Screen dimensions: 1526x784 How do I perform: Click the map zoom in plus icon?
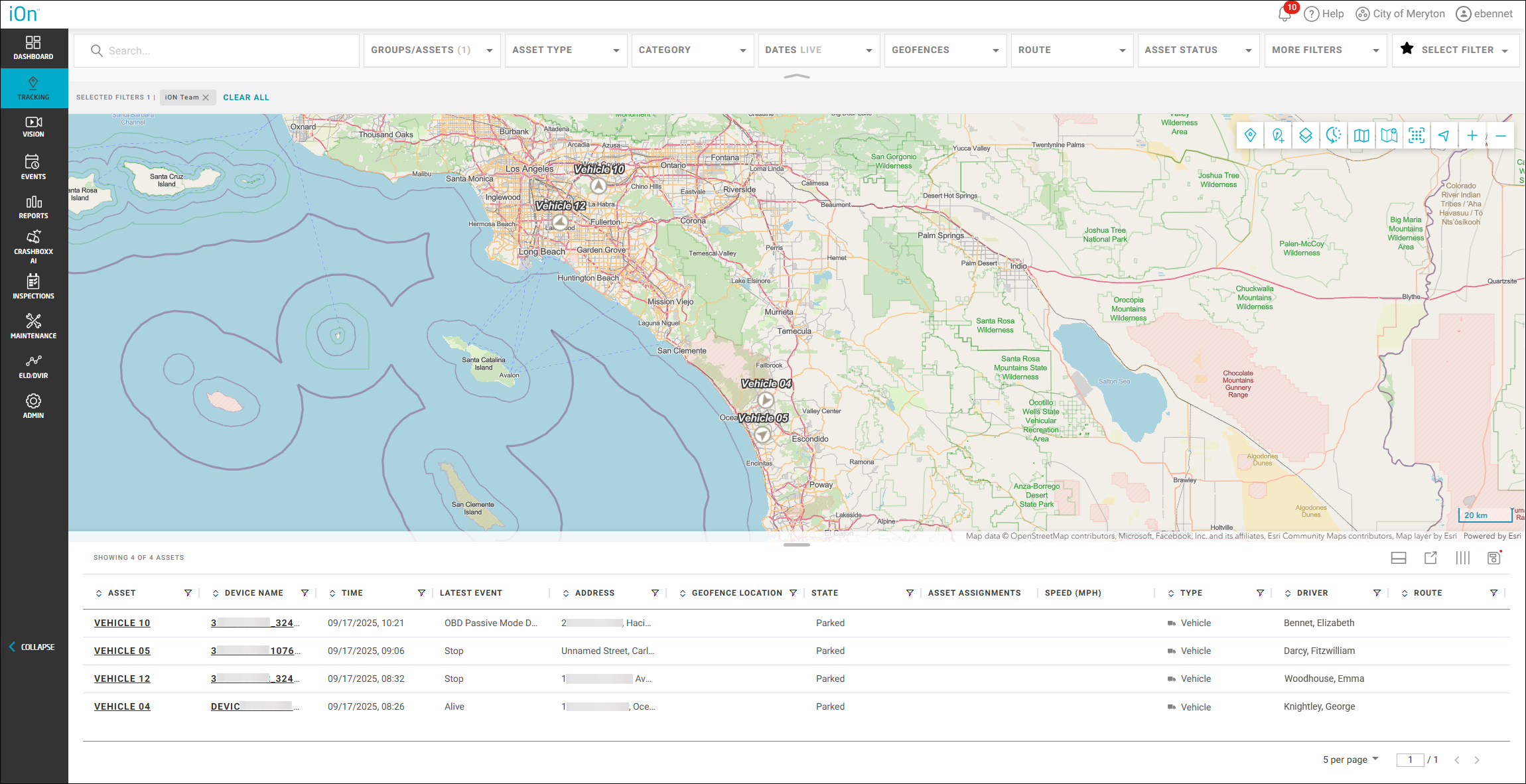pos(1472,136)
